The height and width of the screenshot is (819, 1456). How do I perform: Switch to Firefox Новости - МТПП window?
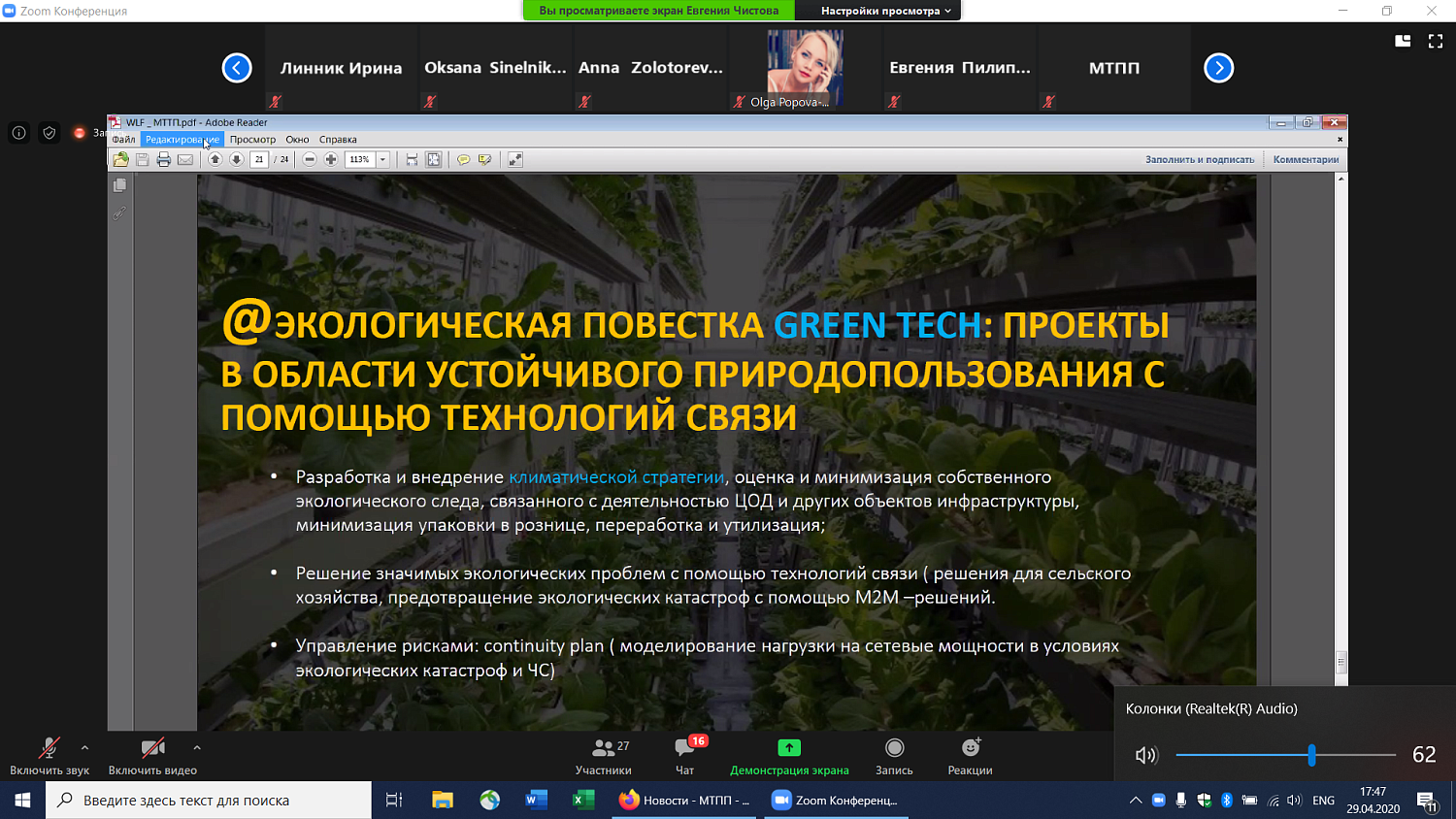point(685,801)
